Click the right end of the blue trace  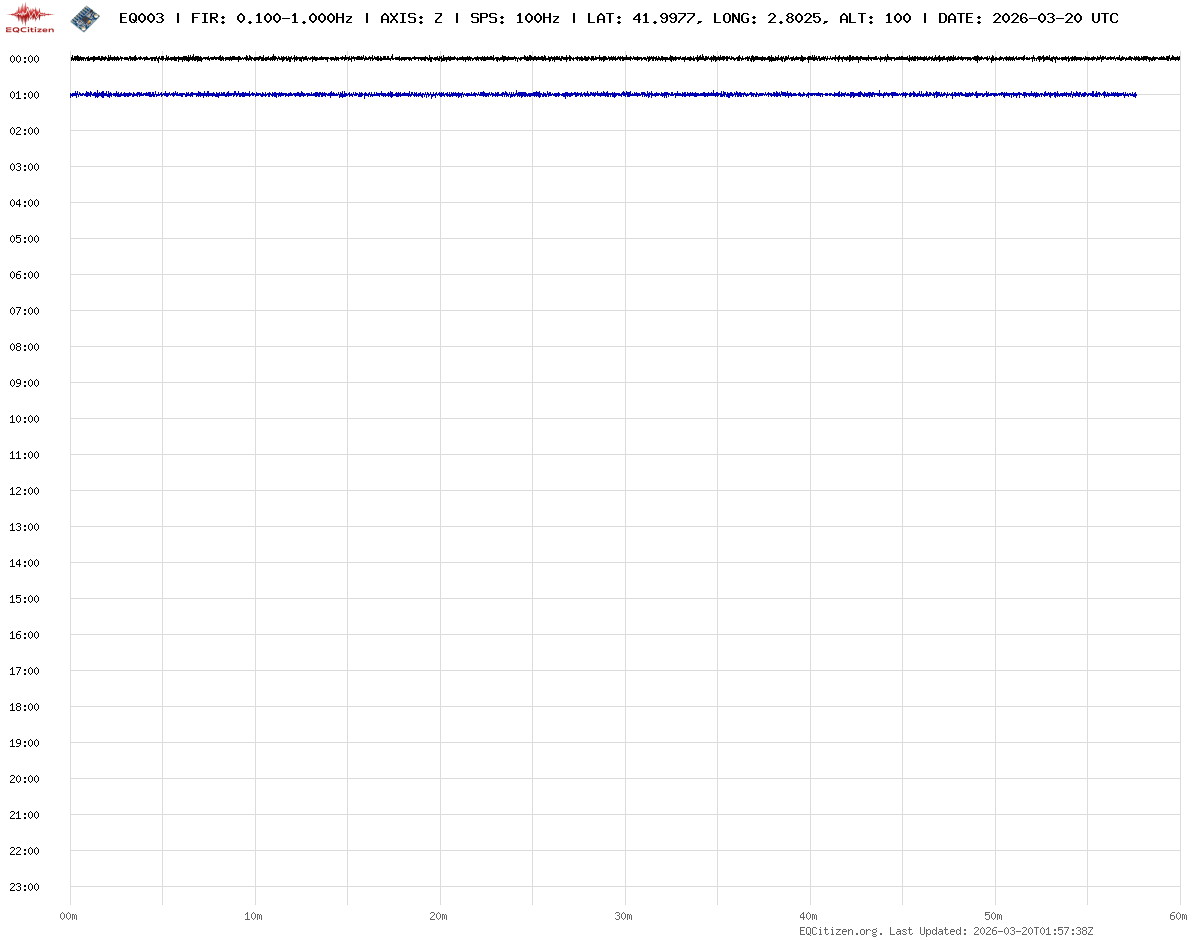point(1134,95)
